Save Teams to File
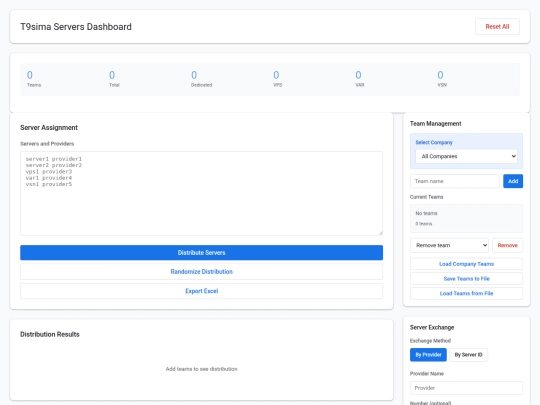540x405 pixels. [x=466, y=279]
